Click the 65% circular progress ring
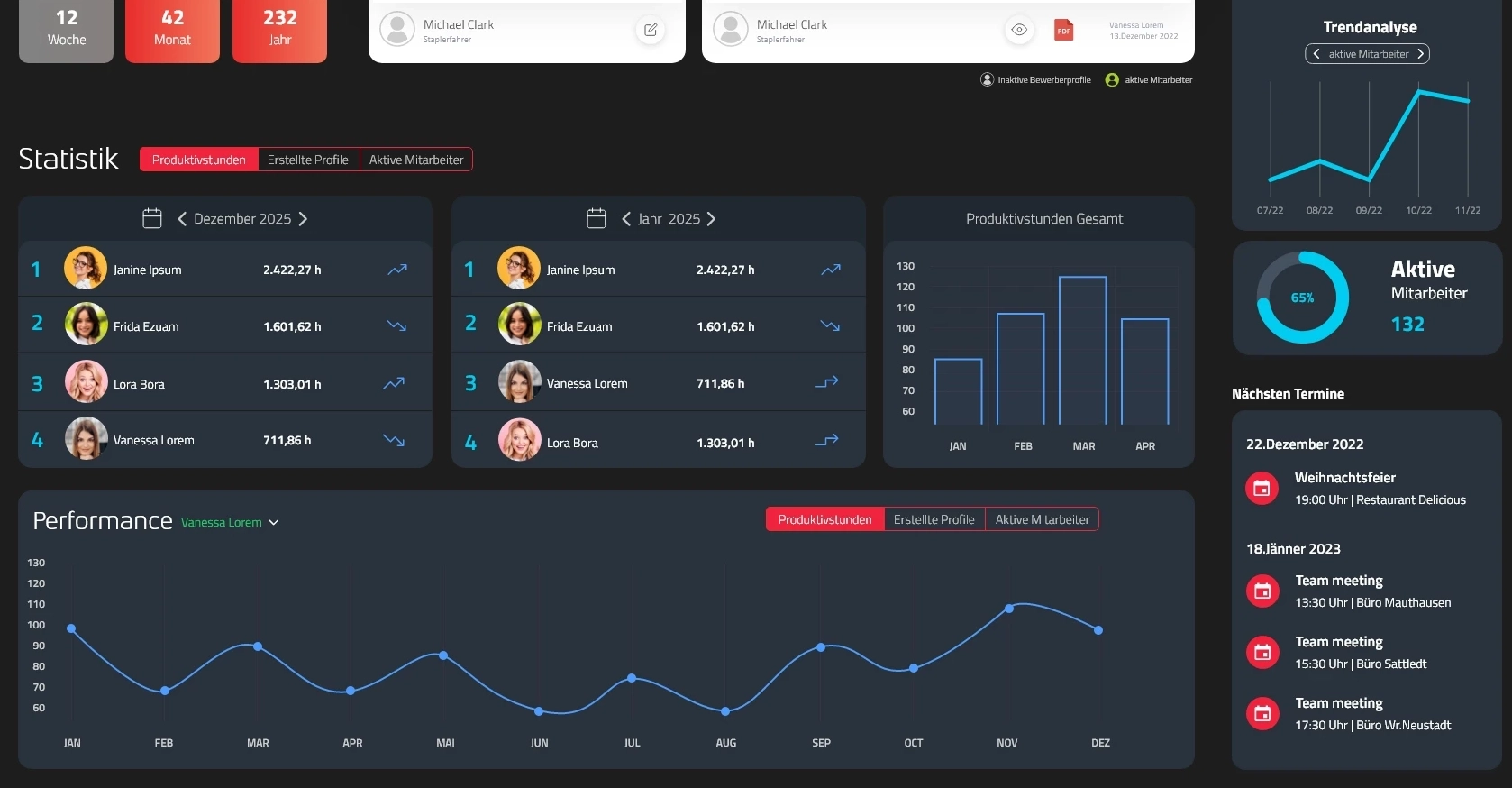Image resolution: width=1512 pixels, height=788 pixels. pos(1302,298)
